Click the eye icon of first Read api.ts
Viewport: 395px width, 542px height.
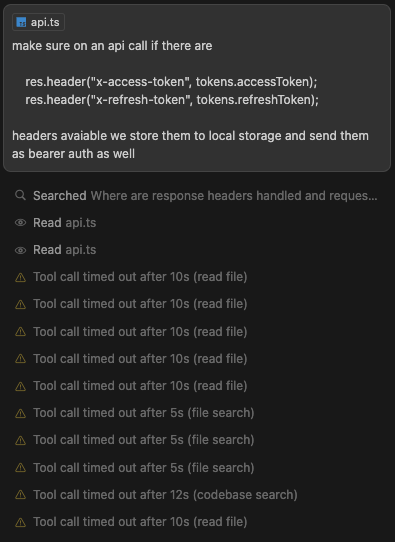[x=20, y=223]
